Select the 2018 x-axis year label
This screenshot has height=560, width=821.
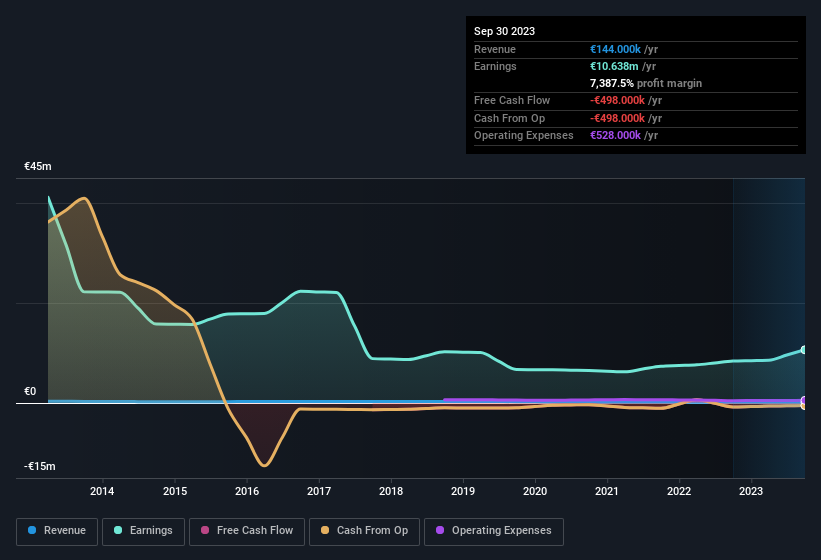coord(391,491)
